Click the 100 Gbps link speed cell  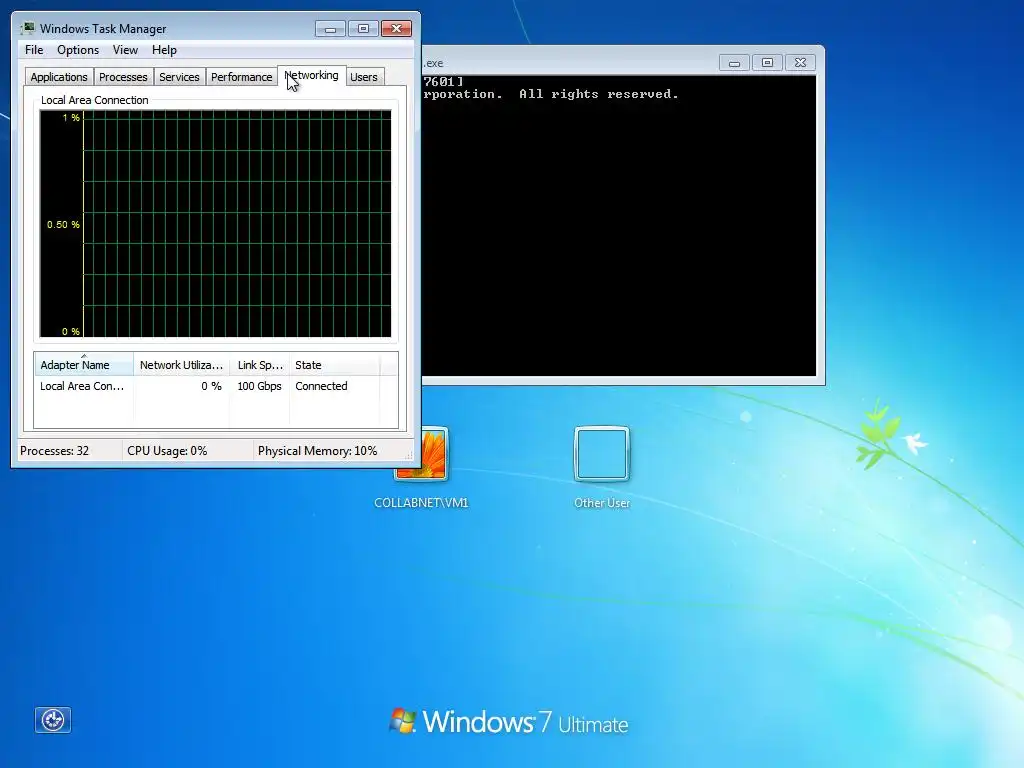pyautogui.click(x=259, y=386)
